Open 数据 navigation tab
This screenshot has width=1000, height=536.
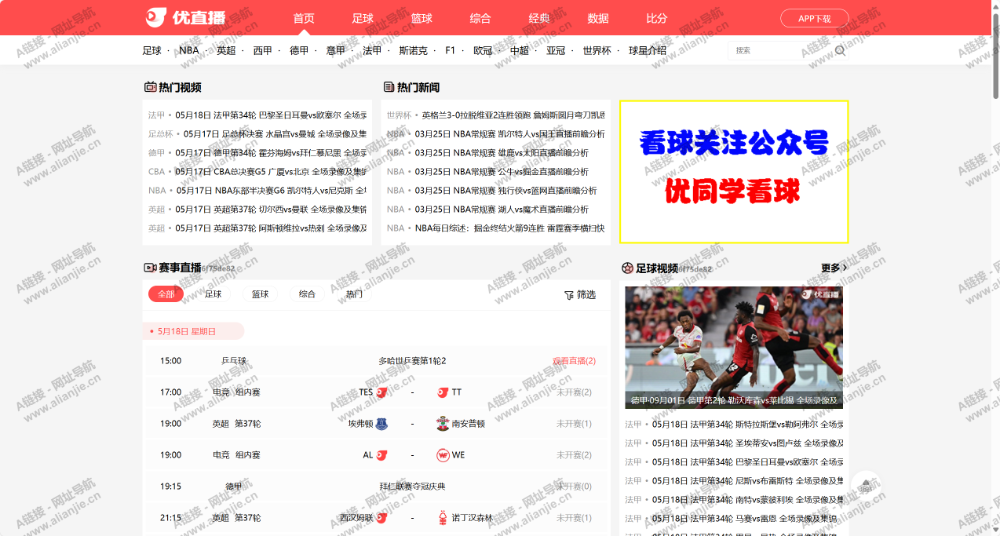pos(598,19)
